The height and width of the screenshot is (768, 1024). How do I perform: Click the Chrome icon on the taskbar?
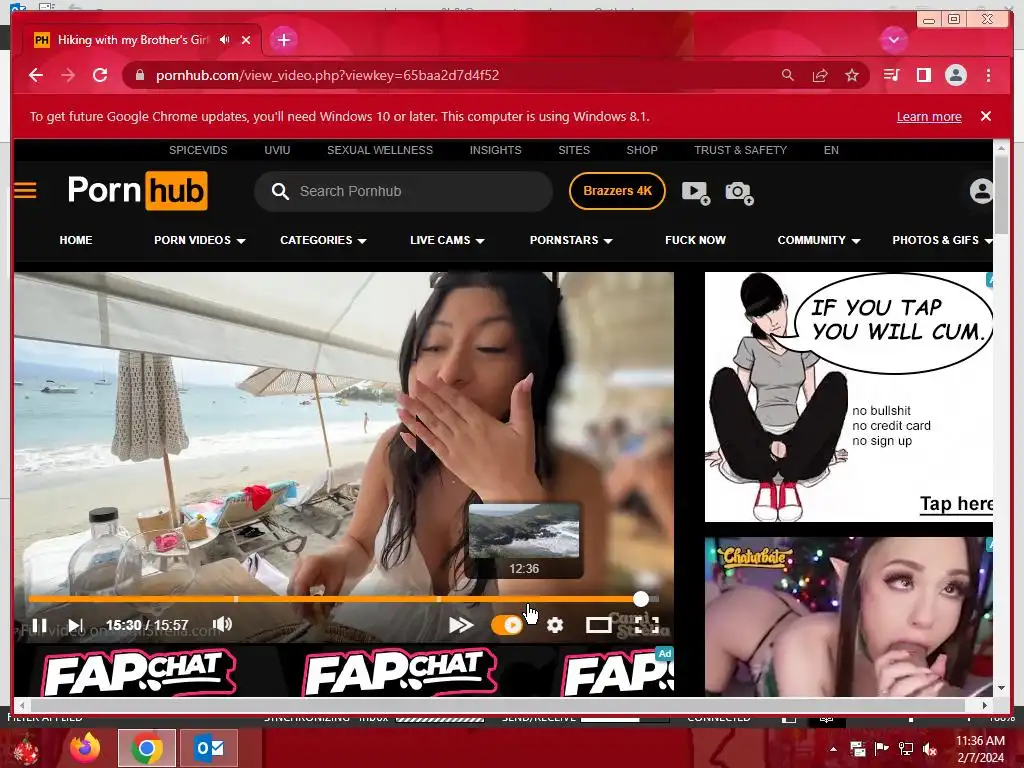click(x=147, y=748)
